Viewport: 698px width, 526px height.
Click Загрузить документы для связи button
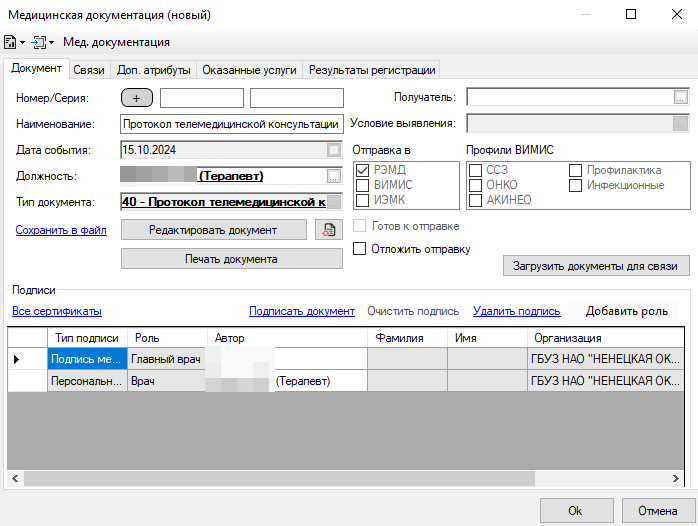pos(596,266)
